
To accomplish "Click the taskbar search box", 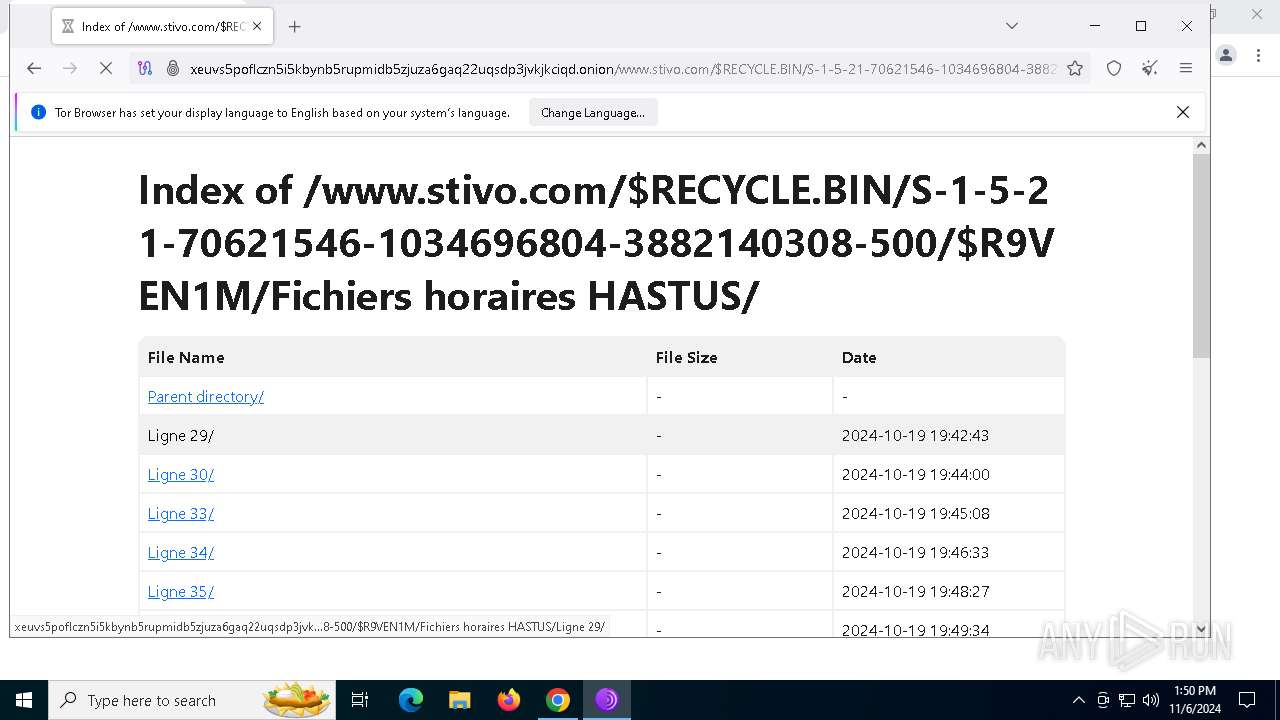I will 194,700.
